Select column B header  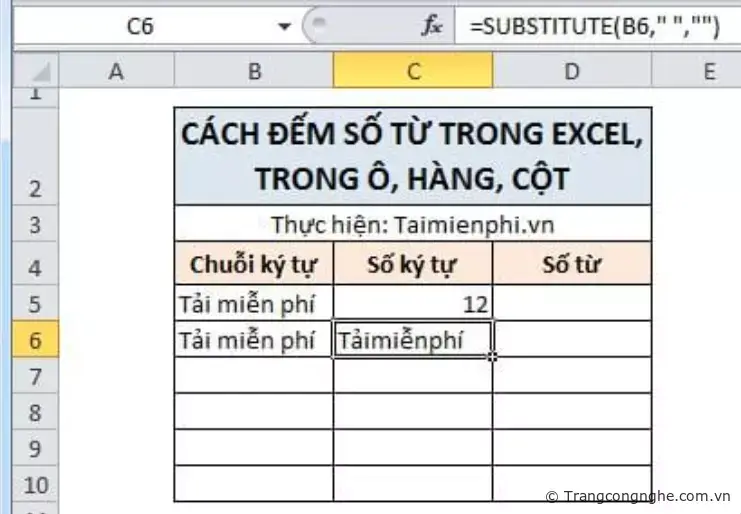(x=254, y=70)
